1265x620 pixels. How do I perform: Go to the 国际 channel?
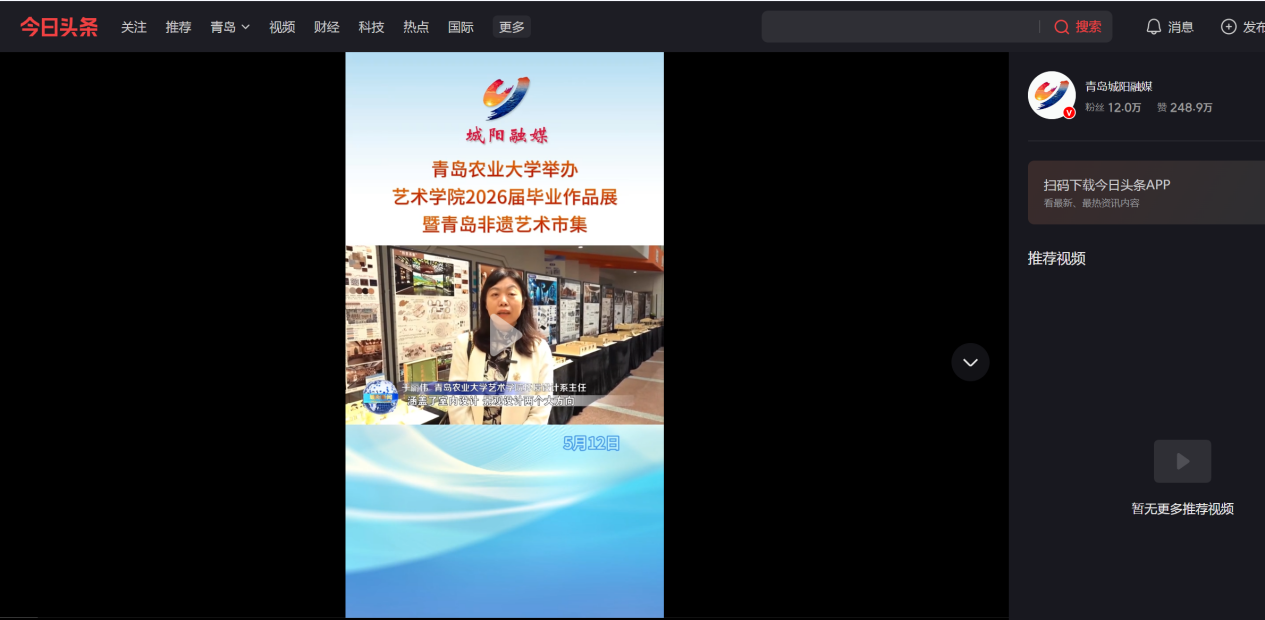461,27
